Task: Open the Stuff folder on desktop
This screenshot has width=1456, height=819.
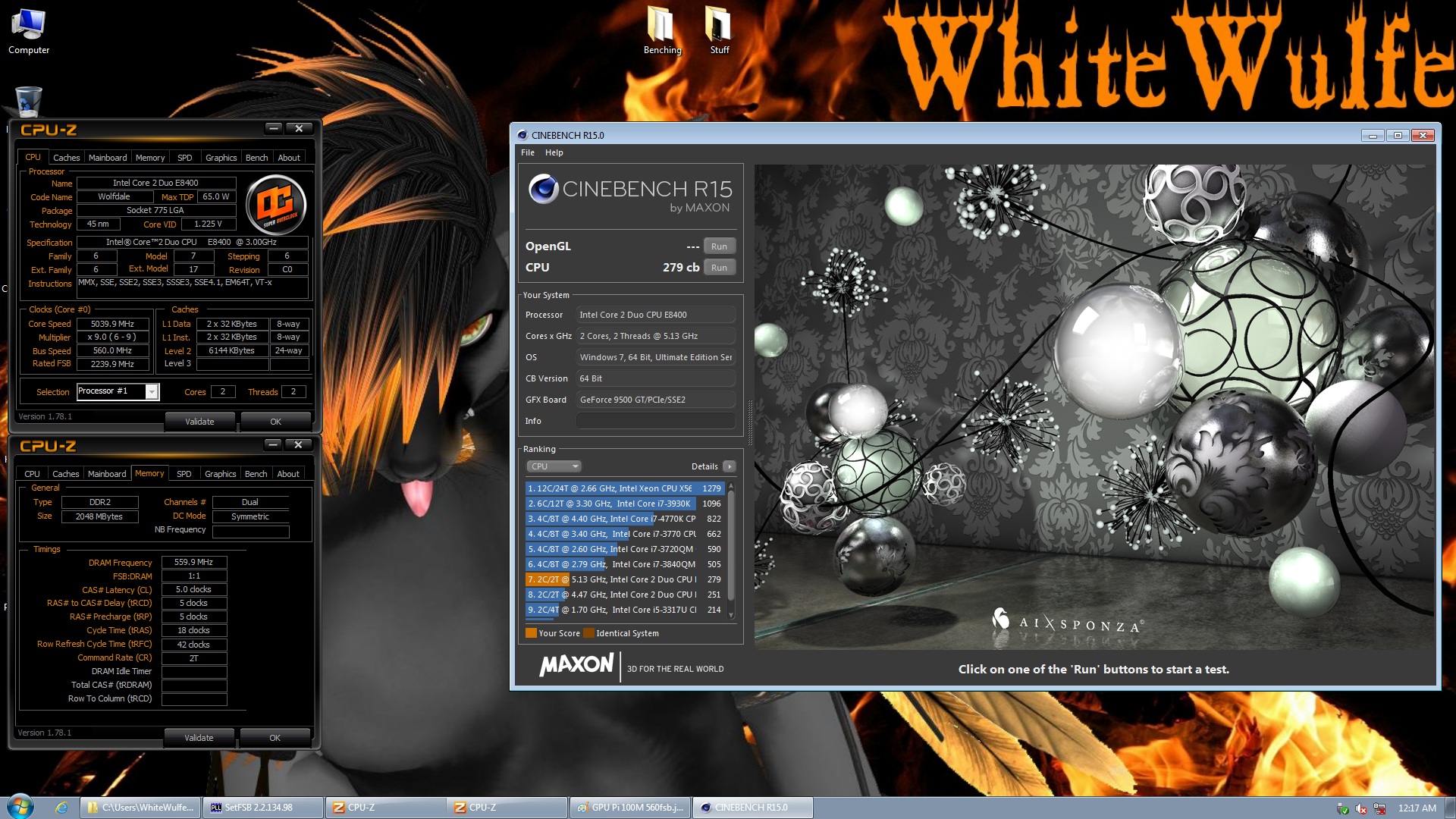Action: click(719, 32)
